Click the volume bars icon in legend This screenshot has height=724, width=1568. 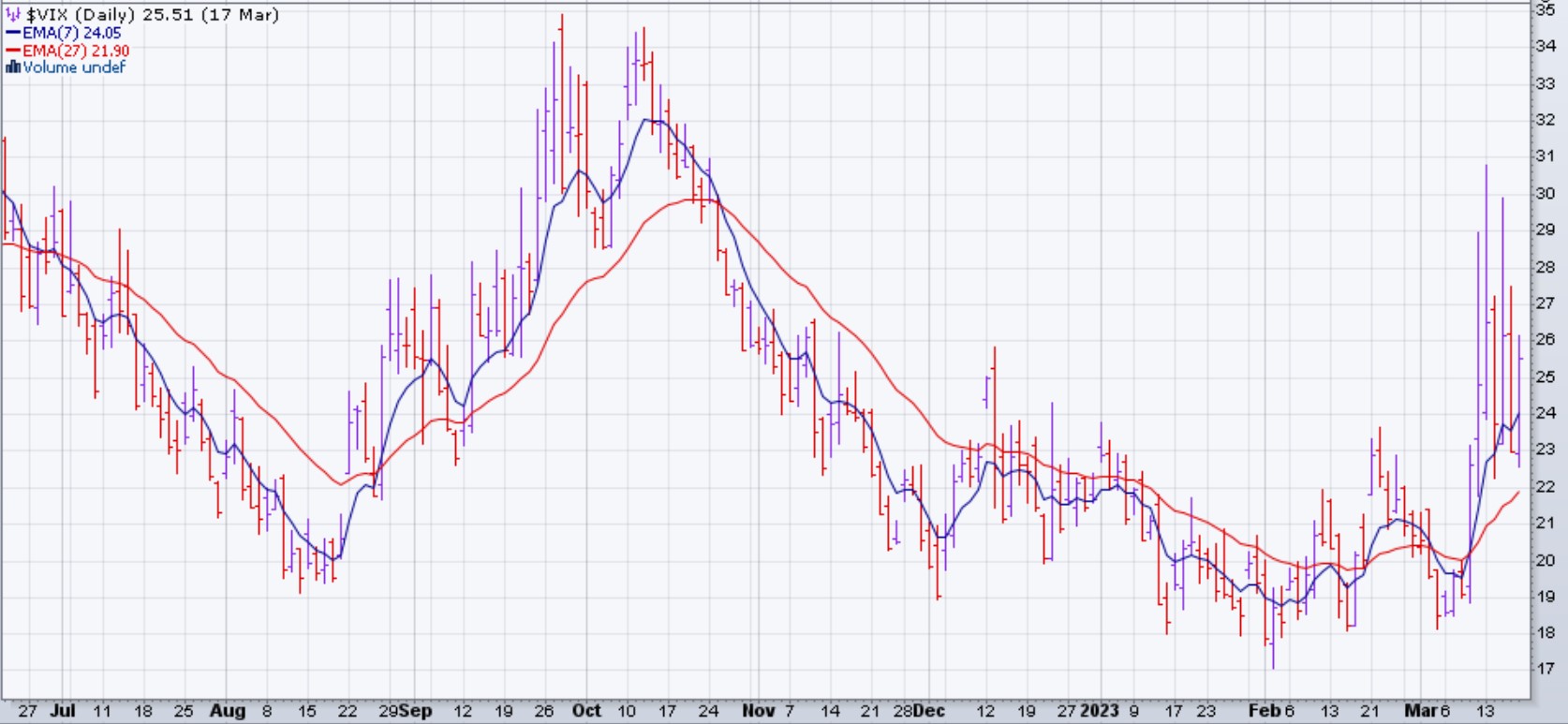point(13,67)
